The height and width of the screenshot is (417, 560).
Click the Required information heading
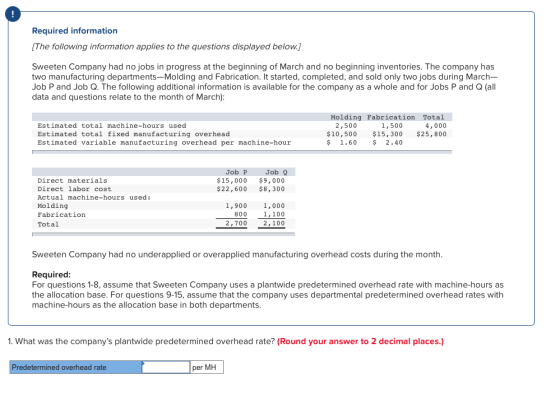tap(75, 31)
